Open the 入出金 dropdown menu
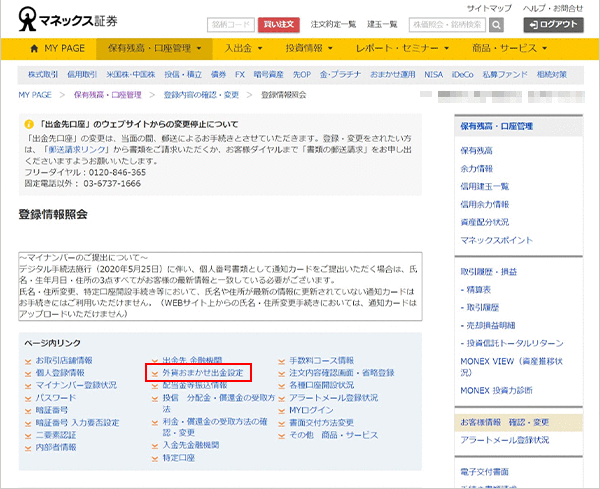600x489 pixels. pos(243,49)
